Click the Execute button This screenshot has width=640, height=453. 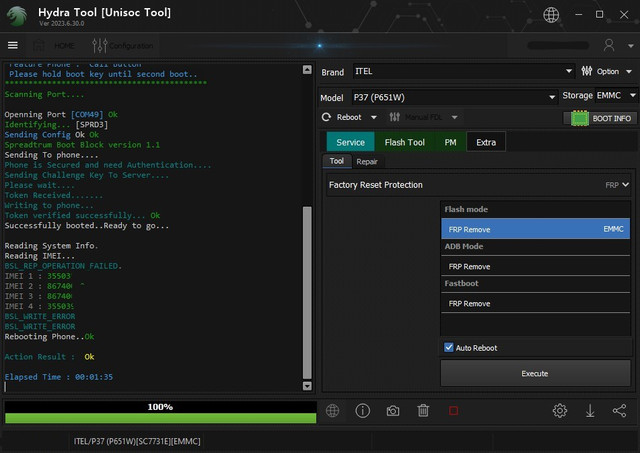coord(535,373)
